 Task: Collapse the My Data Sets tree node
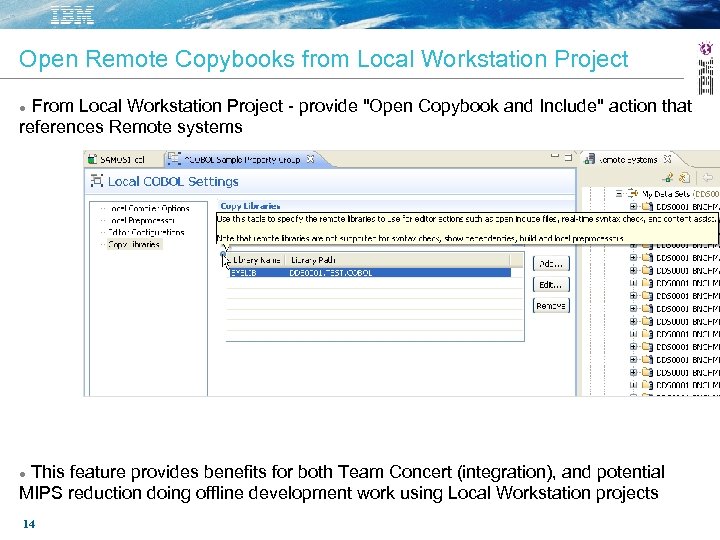619,193
